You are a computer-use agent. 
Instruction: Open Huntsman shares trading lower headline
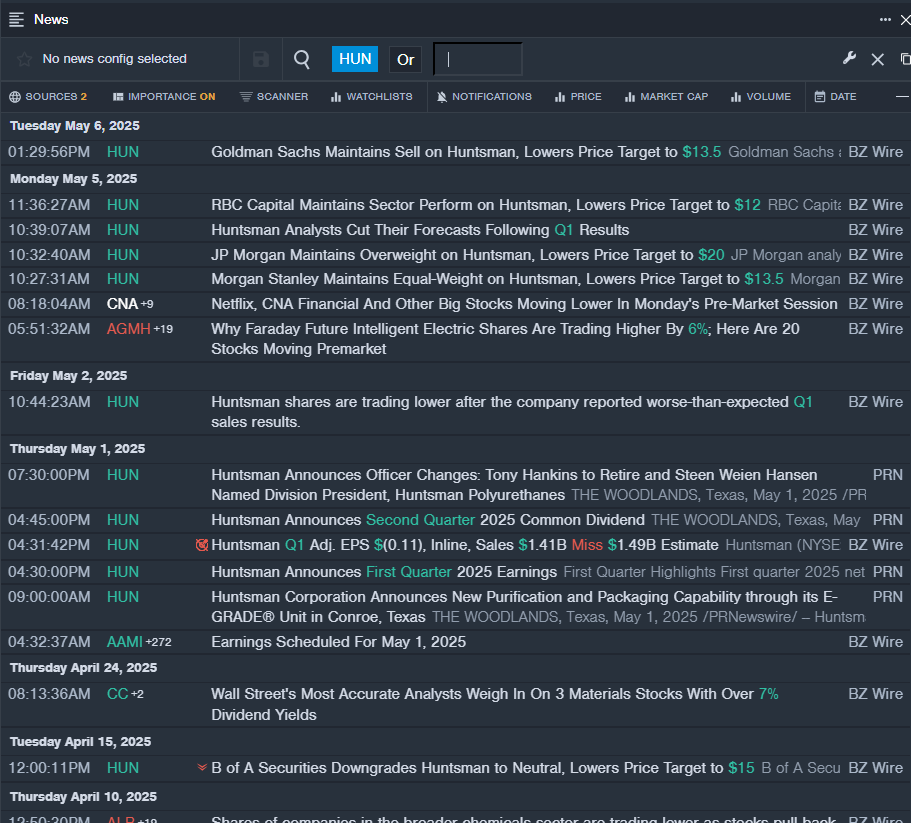pos(512,412)
